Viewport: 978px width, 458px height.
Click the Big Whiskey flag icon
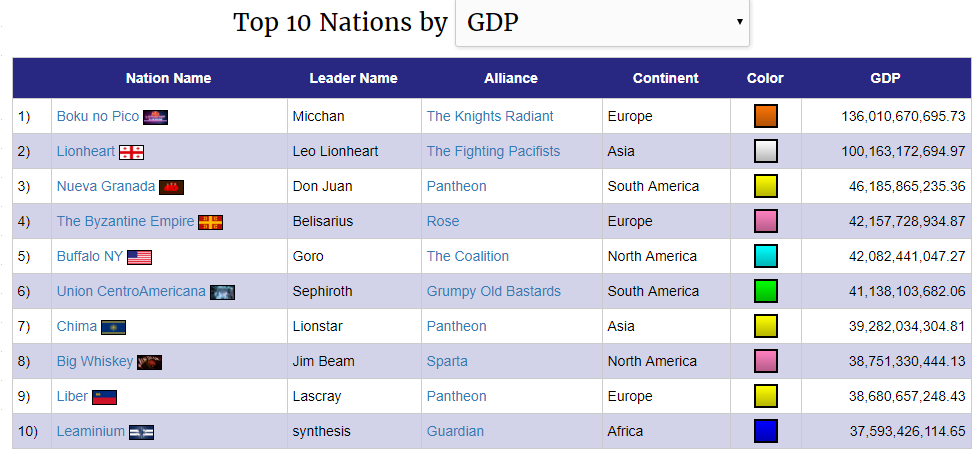[x=149, y=362]
